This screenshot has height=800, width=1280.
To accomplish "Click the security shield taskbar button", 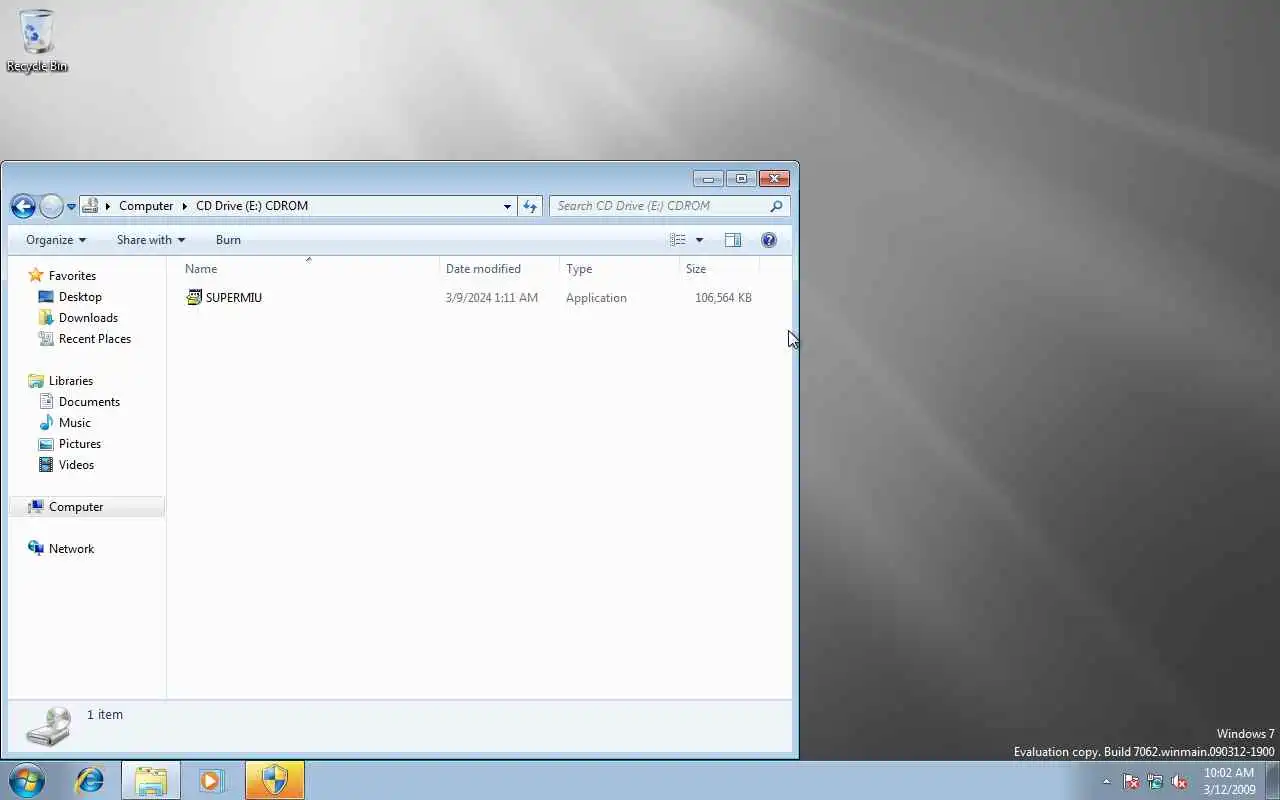I will point(274,780).
